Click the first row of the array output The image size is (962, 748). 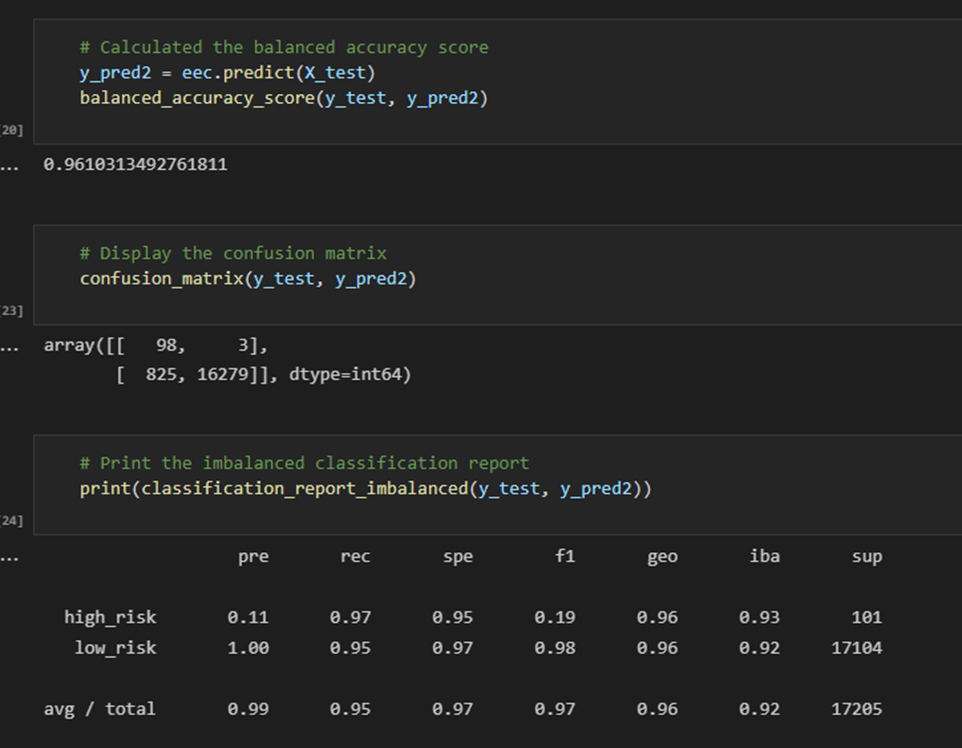[156, 345]
